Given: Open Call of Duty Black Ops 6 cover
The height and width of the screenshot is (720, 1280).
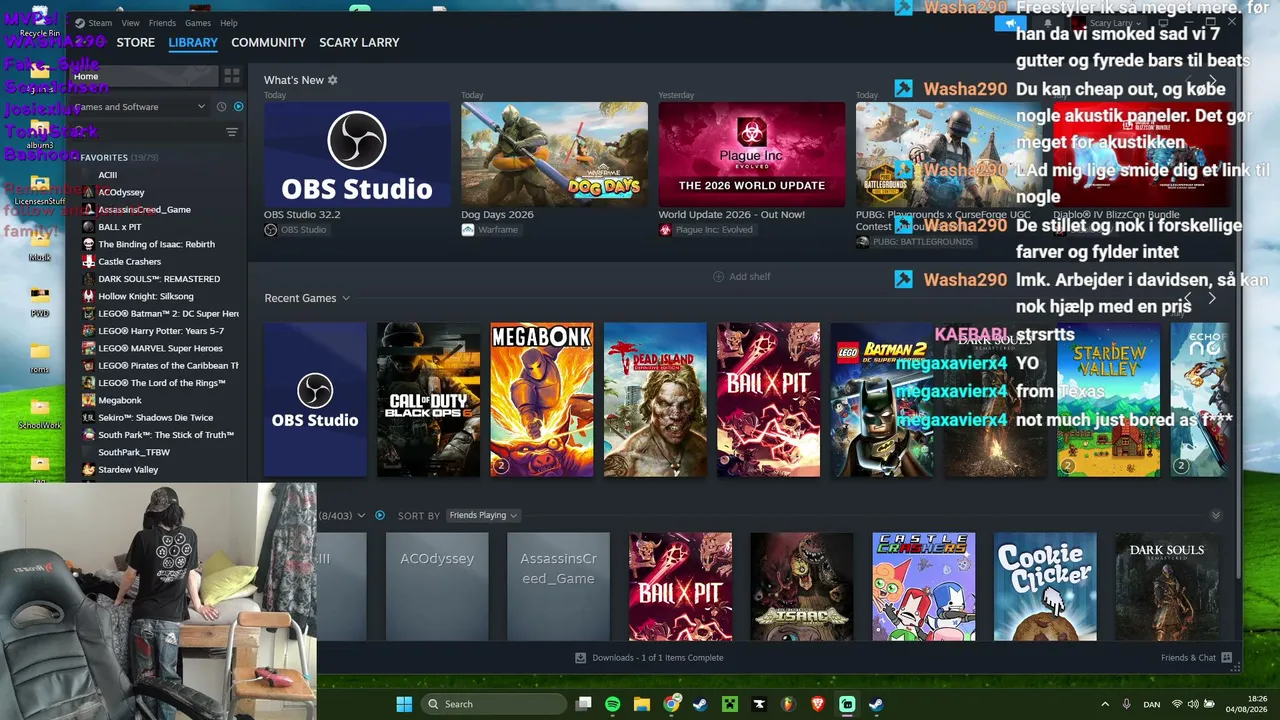Looking at the screenshot, I should [x=428, y=399].
